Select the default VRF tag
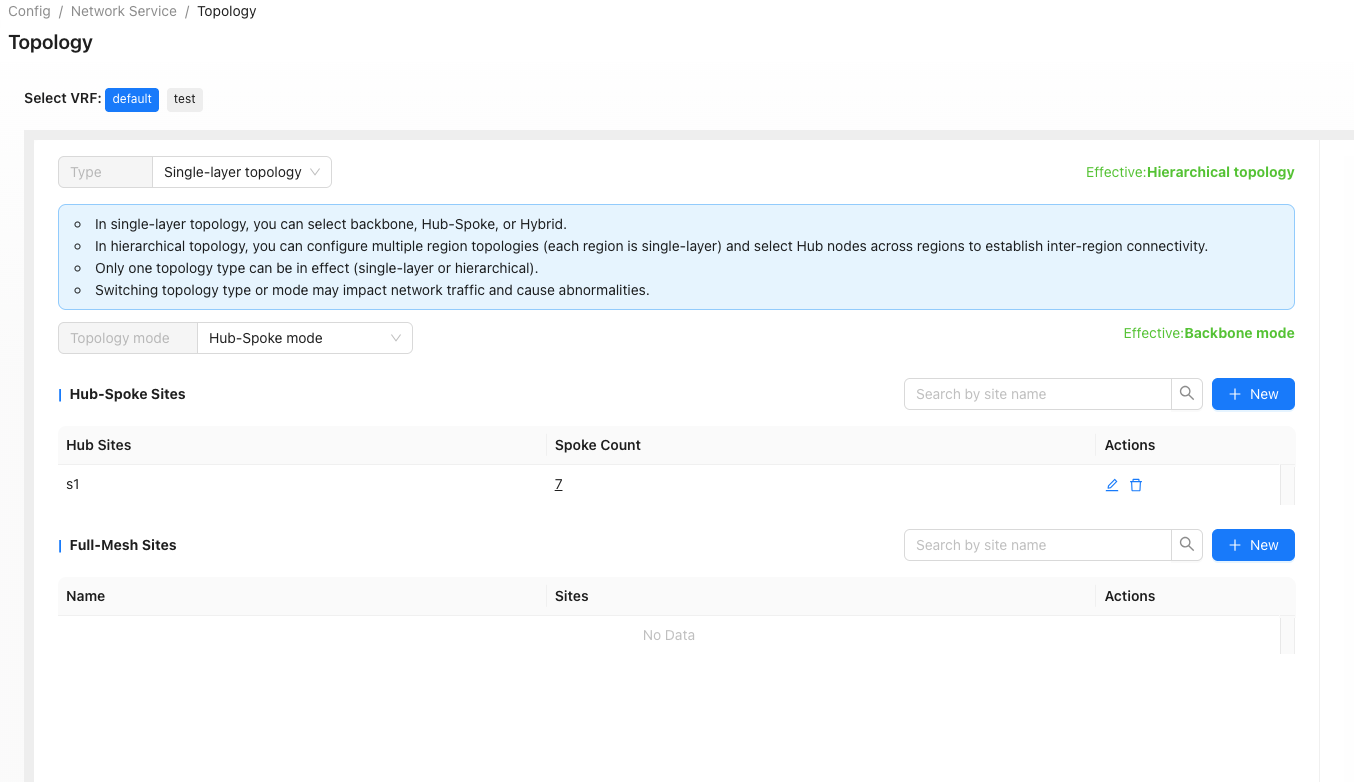This screenshot has height=782, width=1354. (132, 99)
